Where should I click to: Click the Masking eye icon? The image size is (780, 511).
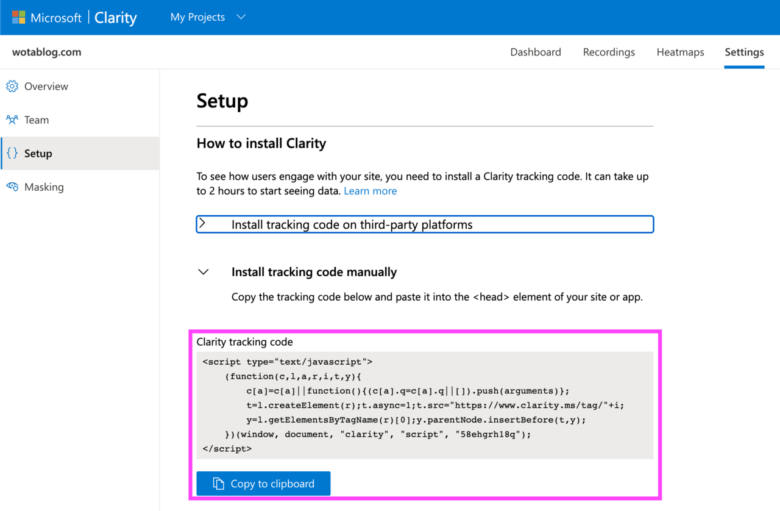12,187
